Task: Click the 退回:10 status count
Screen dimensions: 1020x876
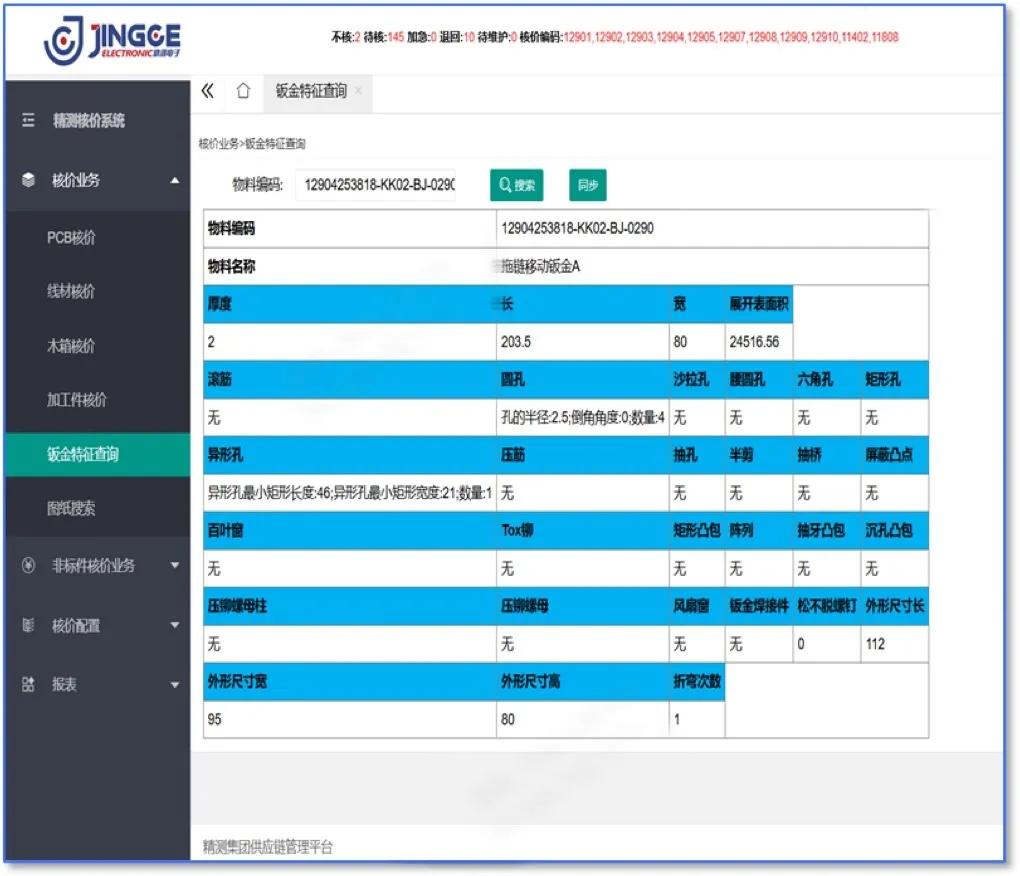Action: coord(457,37)
